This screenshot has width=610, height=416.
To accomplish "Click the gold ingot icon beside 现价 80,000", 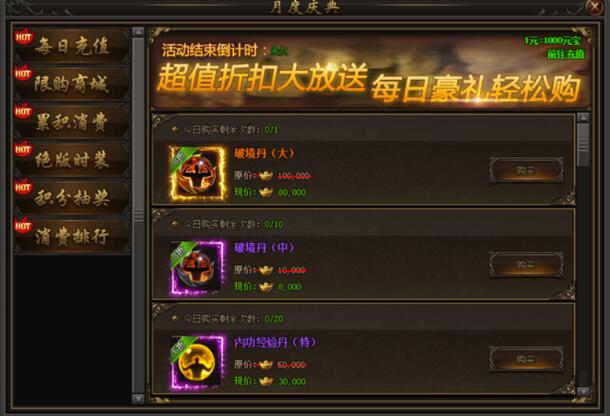I will (x=266, y=192).
